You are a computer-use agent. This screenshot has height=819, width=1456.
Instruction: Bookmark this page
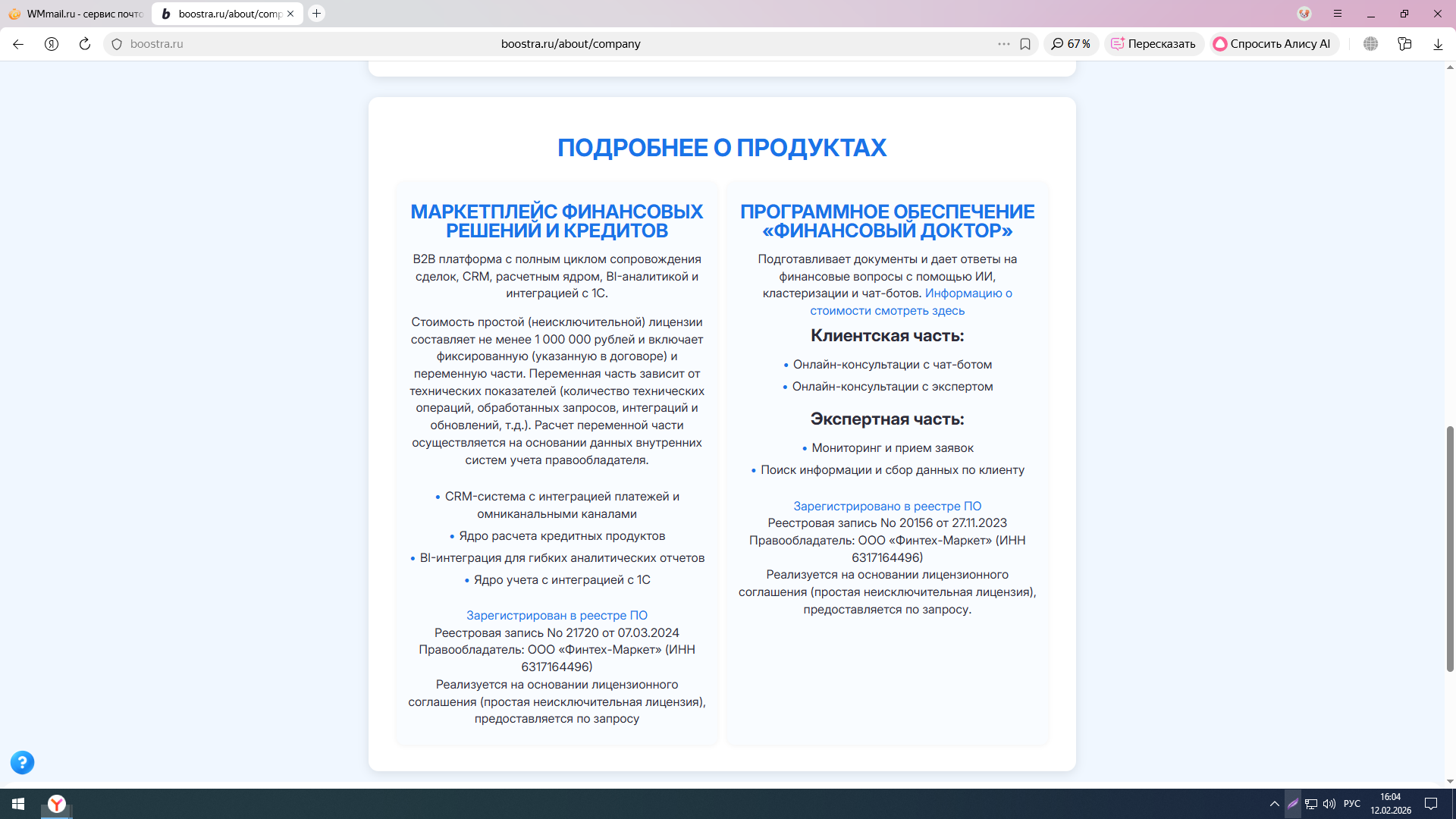pos(1025,44)
